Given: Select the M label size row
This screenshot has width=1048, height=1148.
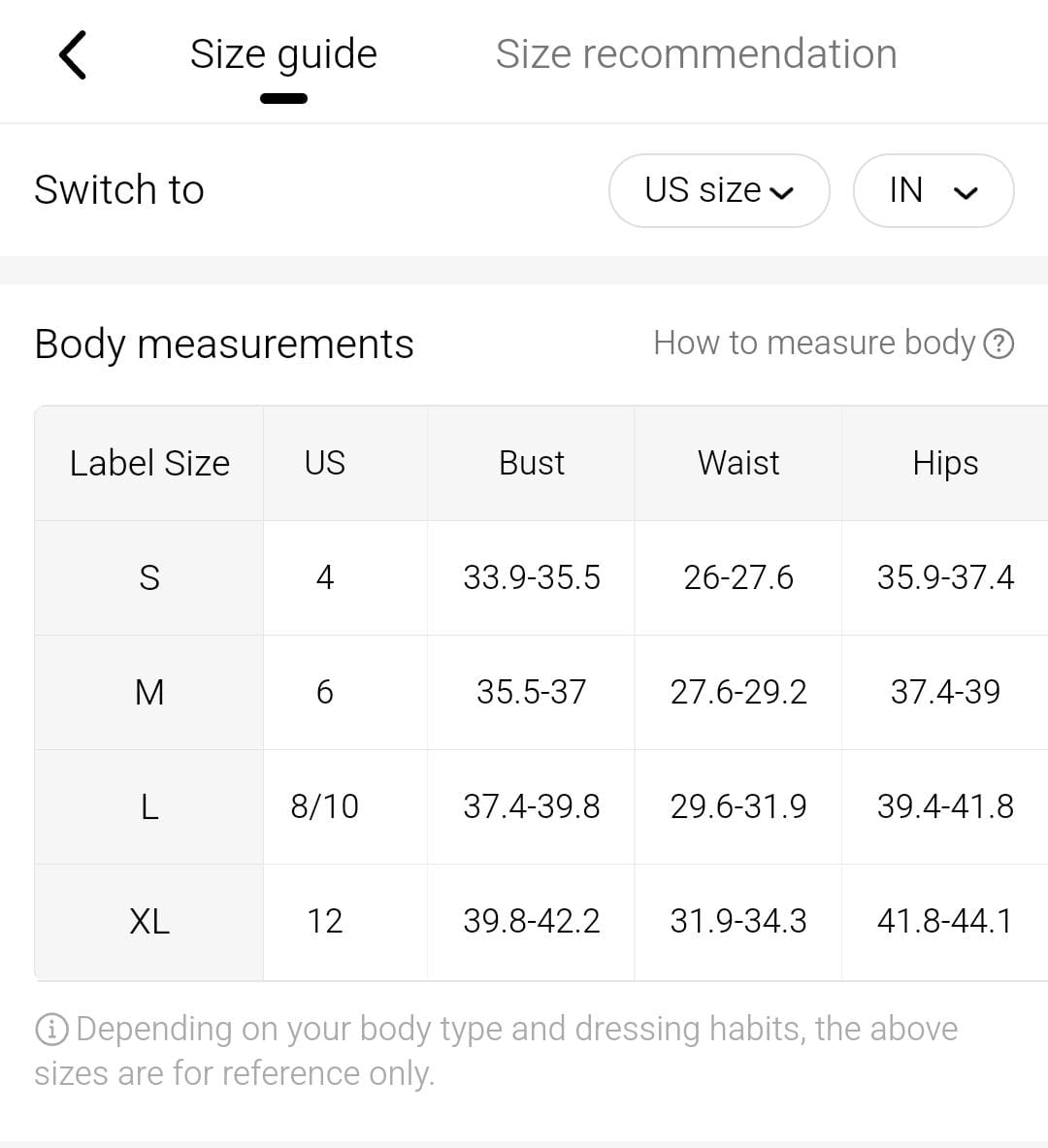Looking at the screenshot, I should point(149,692).
